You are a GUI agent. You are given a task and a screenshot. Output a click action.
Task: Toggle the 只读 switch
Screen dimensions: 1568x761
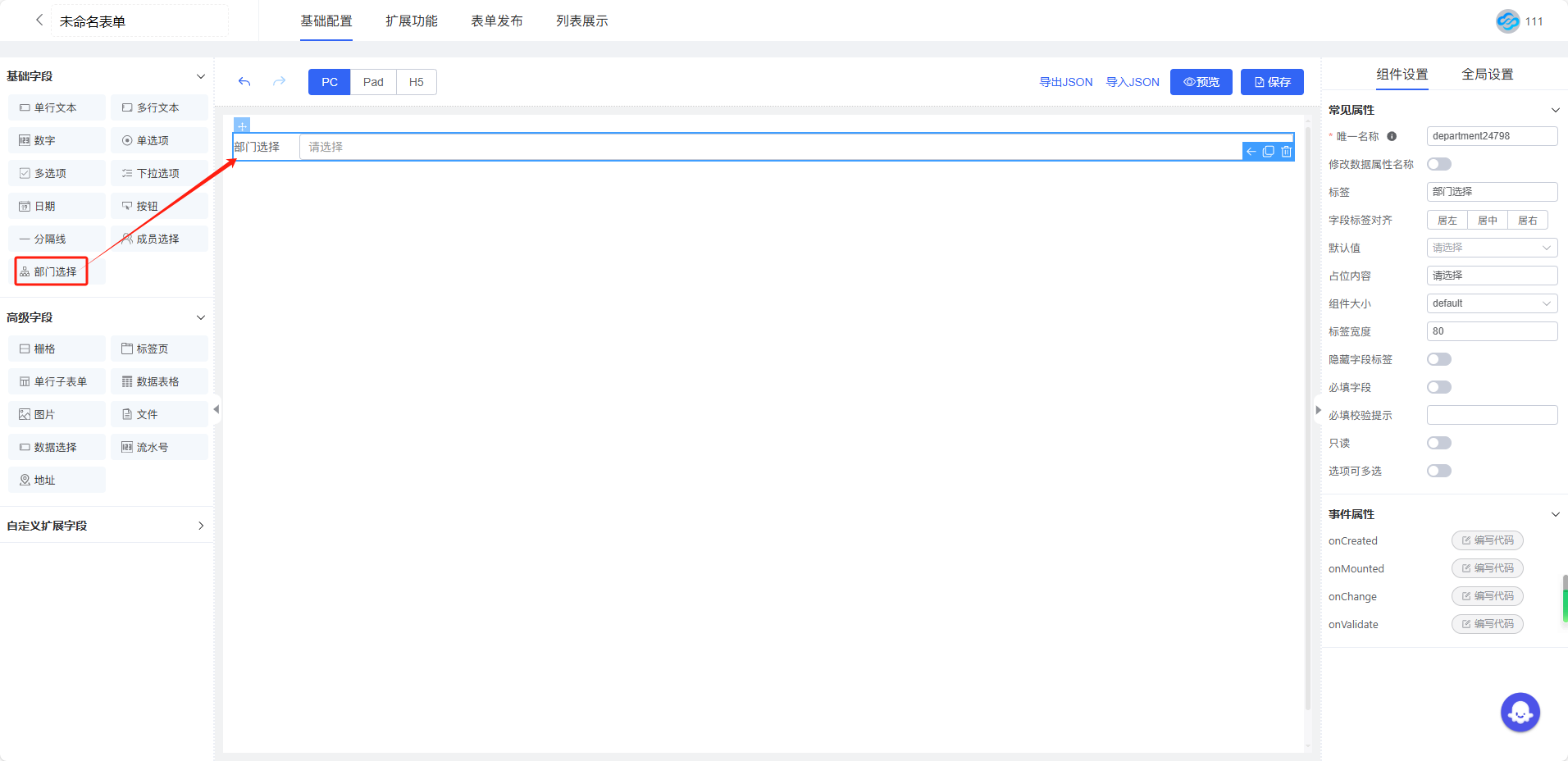(x=1438, y=443)
